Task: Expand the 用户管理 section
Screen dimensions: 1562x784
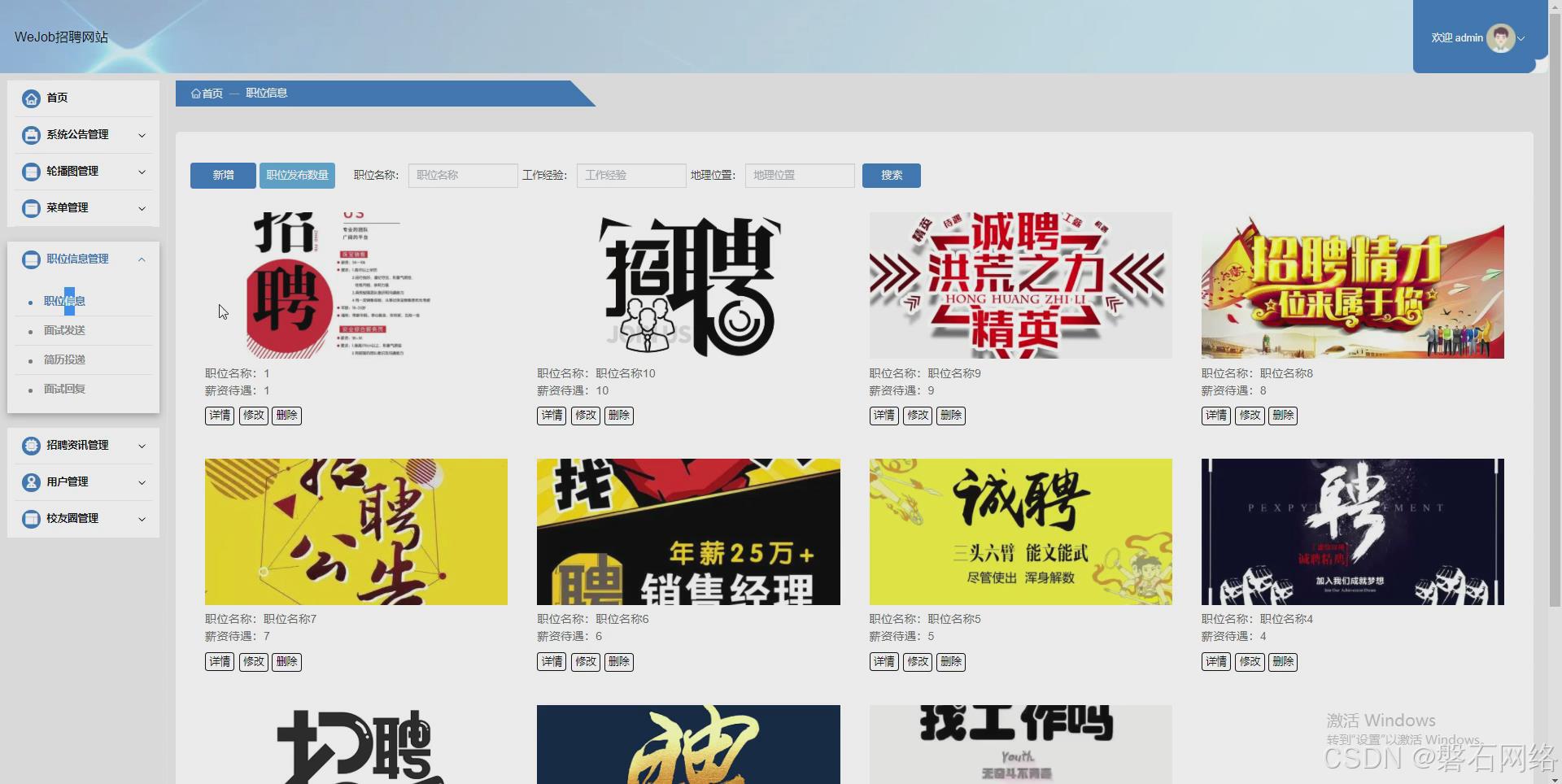Action: (x=142, y=481)
